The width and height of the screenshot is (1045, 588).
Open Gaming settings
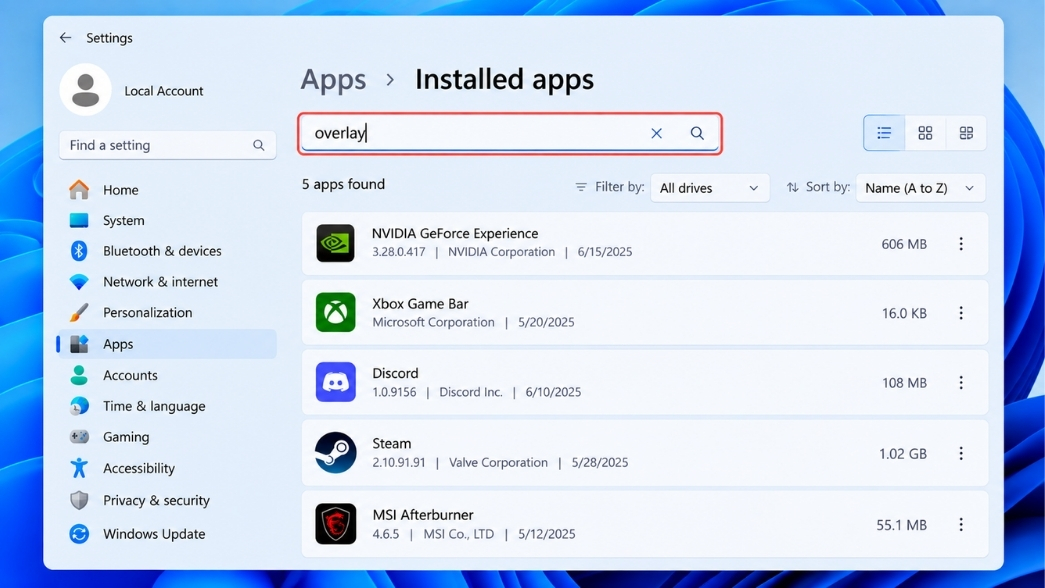(x=167, y=437)
